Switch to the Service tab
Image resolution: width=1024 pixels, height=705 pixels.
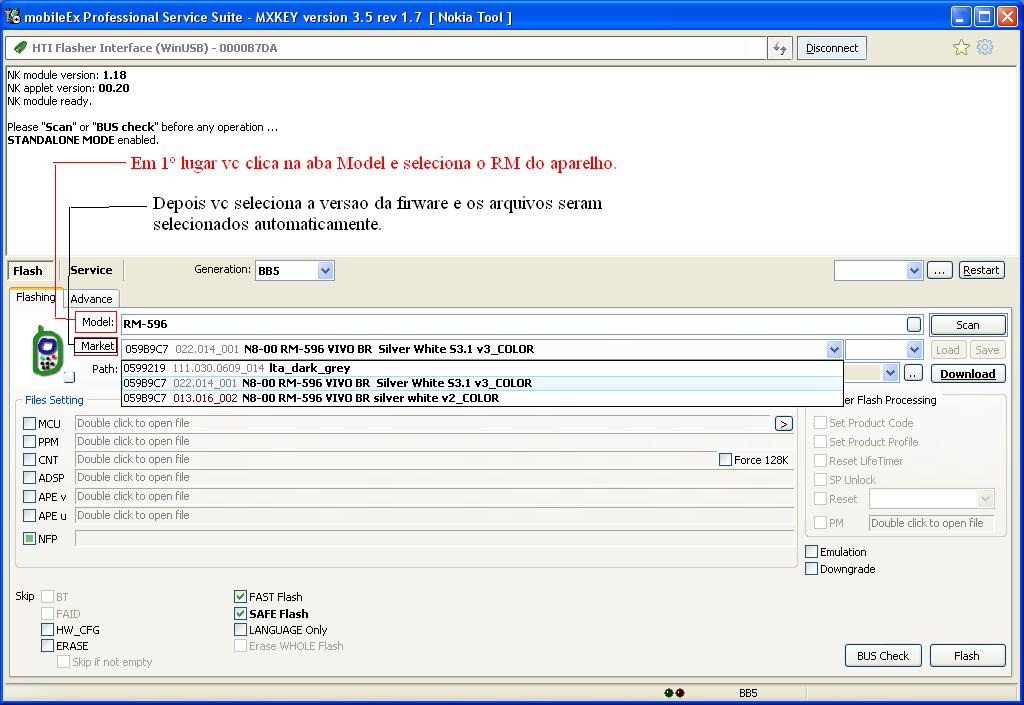point(91,270)
